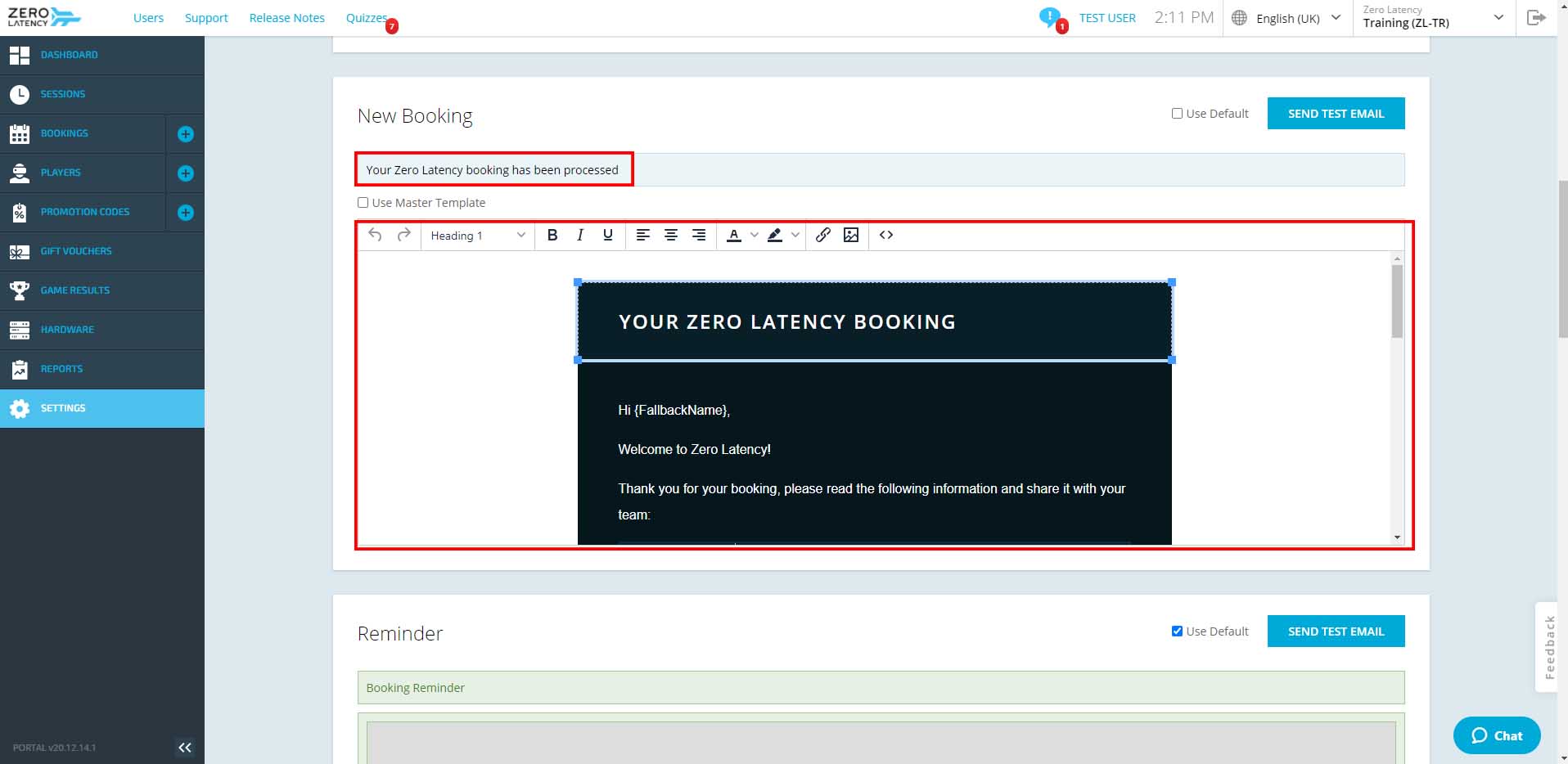Apply the text colour
The width and height of the screenshot is (1568, 764).
[x=734, y=235]
